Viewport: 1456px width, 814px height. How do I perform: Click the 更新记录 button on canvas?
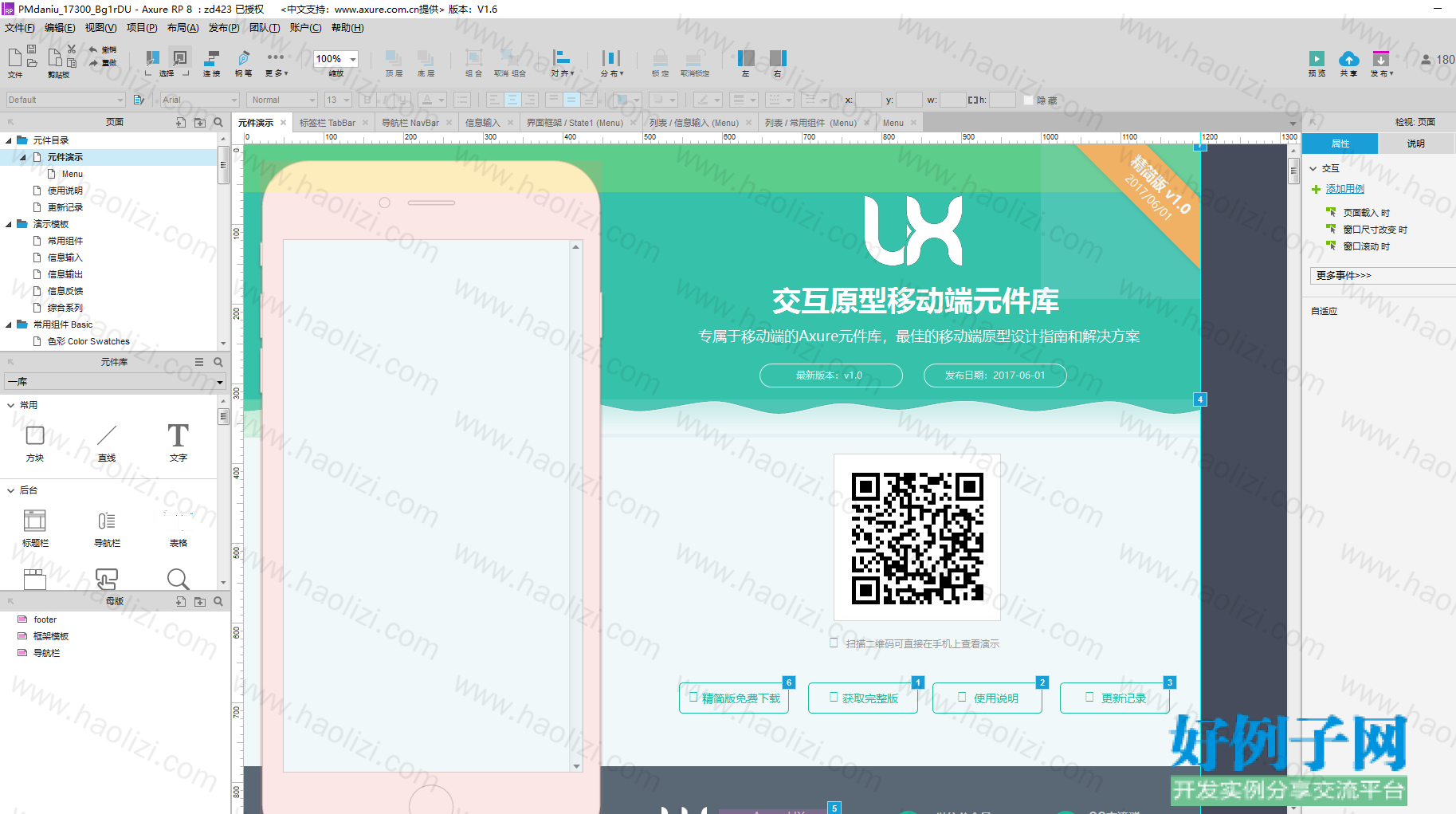pos(1115,698)
